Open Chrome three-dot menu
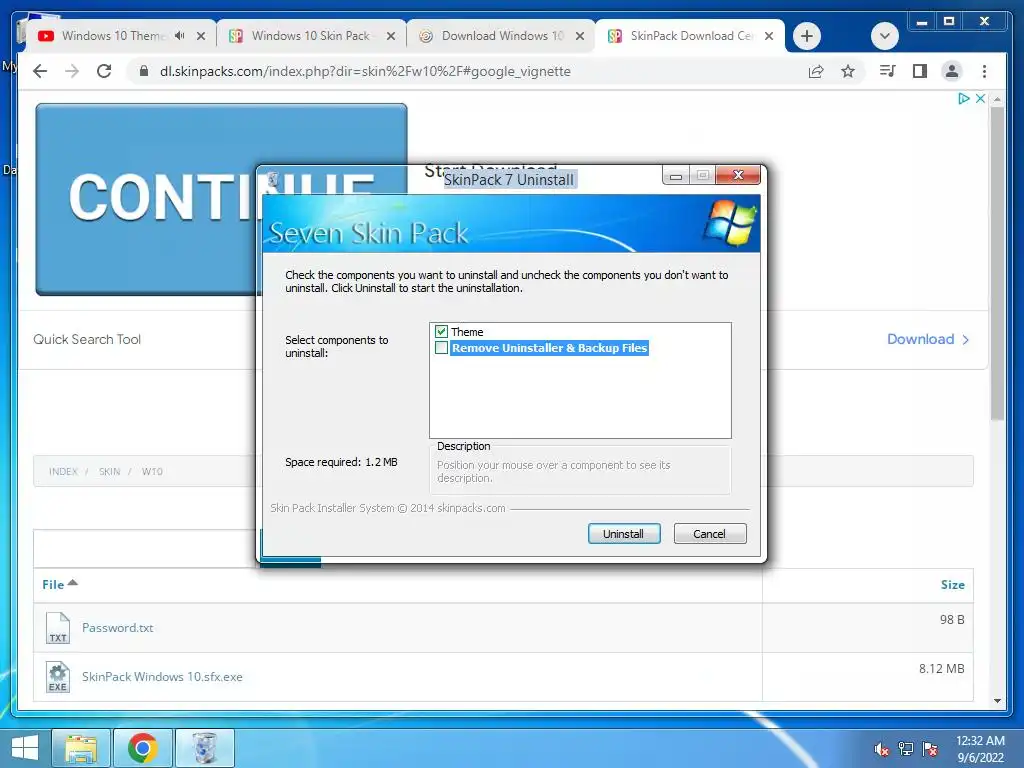This screenshot has height=768, width=1024. [984, 71]
